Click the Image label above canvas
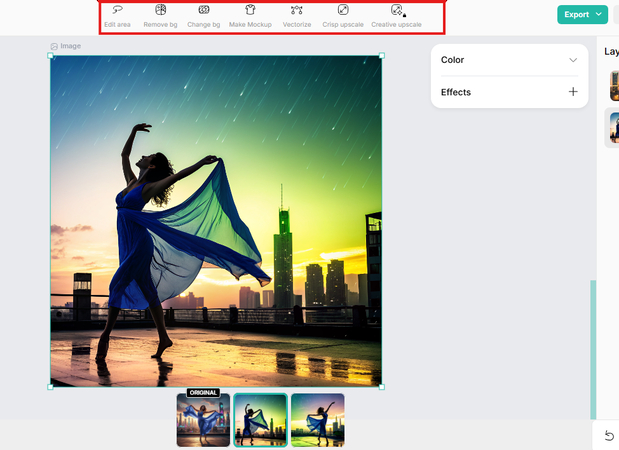Viewport: 619px width, 450px height. click(66, 46)
